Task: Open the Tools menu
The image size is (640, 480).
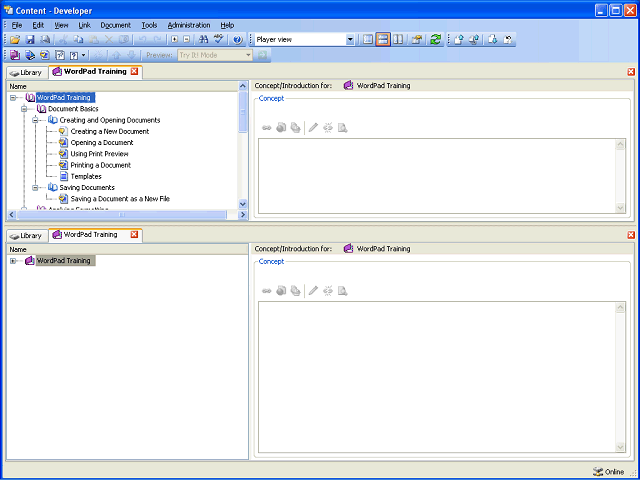Action: coord(149,25)
